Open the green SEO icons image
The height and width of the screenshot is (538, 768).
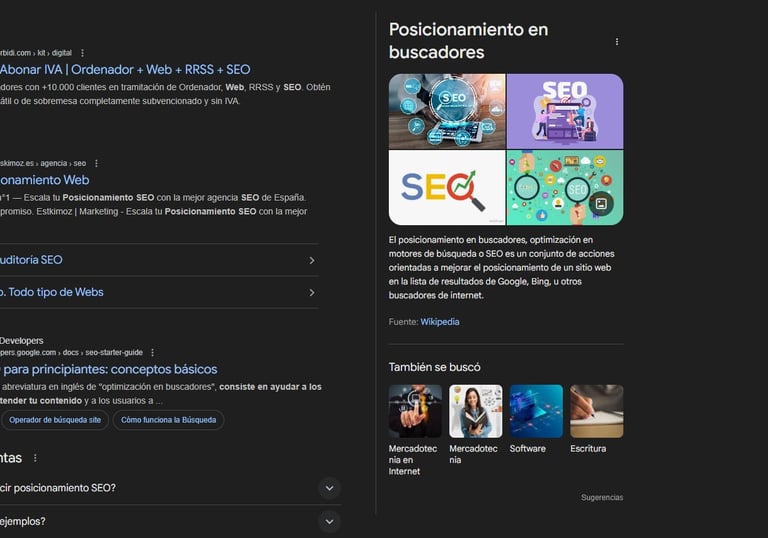[565, 188]
